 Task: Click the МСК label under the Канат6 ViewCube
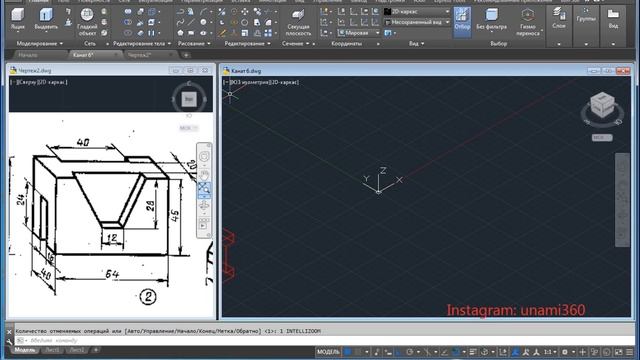tap(602, 138)
